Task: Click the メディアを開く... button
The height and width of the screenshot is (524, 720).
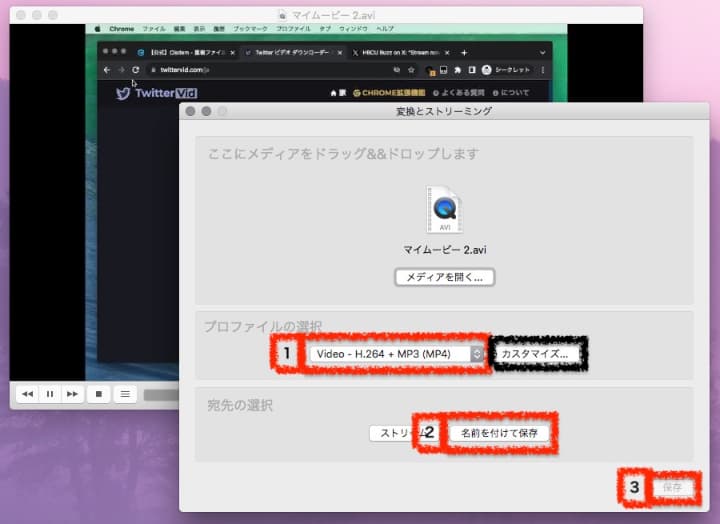Action: point(444,277)
